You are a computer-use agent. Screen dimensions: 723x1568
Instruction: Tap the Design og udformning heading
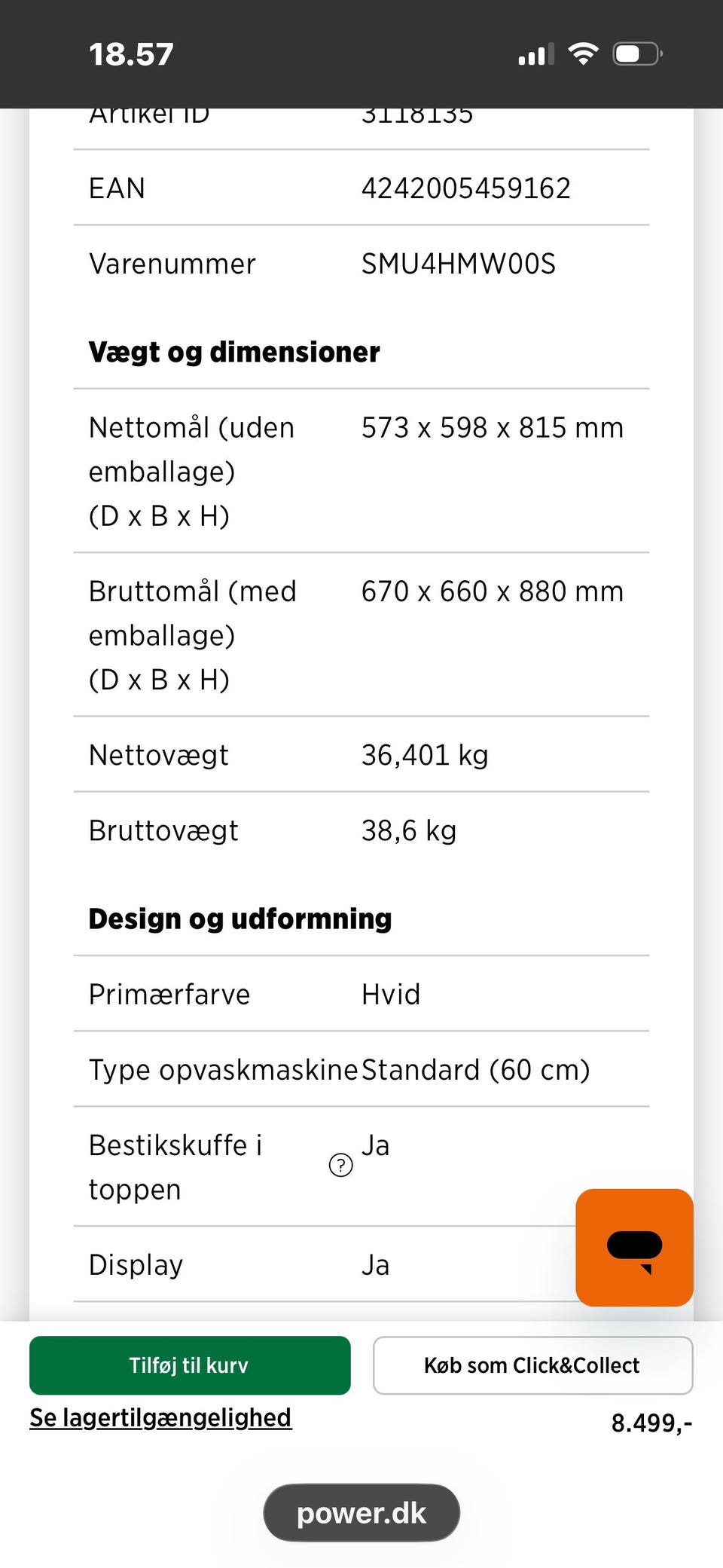pos(240,918)
